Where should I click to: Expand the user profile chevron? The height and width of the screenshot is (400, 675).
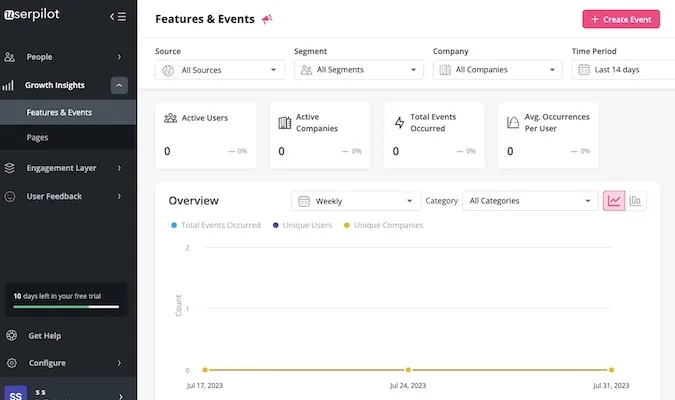coord(121,396)
